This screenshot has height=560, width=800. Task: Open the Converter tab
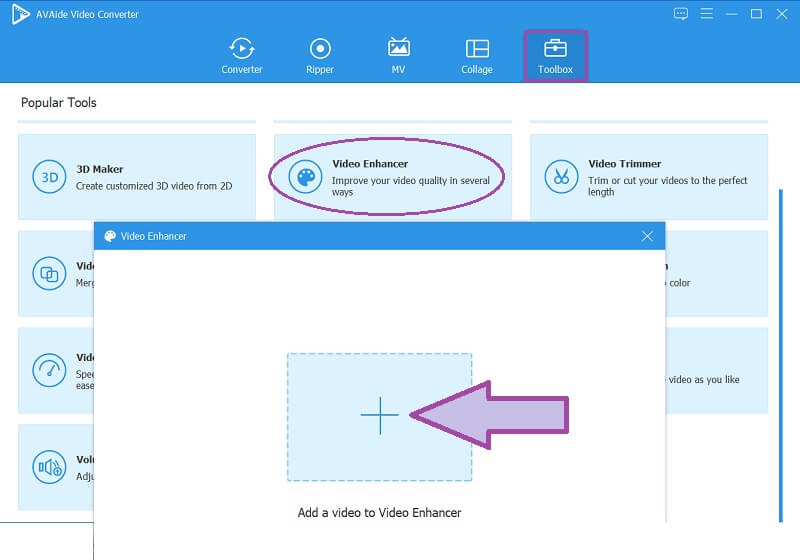pyautogui.click(x=242, y=56)
